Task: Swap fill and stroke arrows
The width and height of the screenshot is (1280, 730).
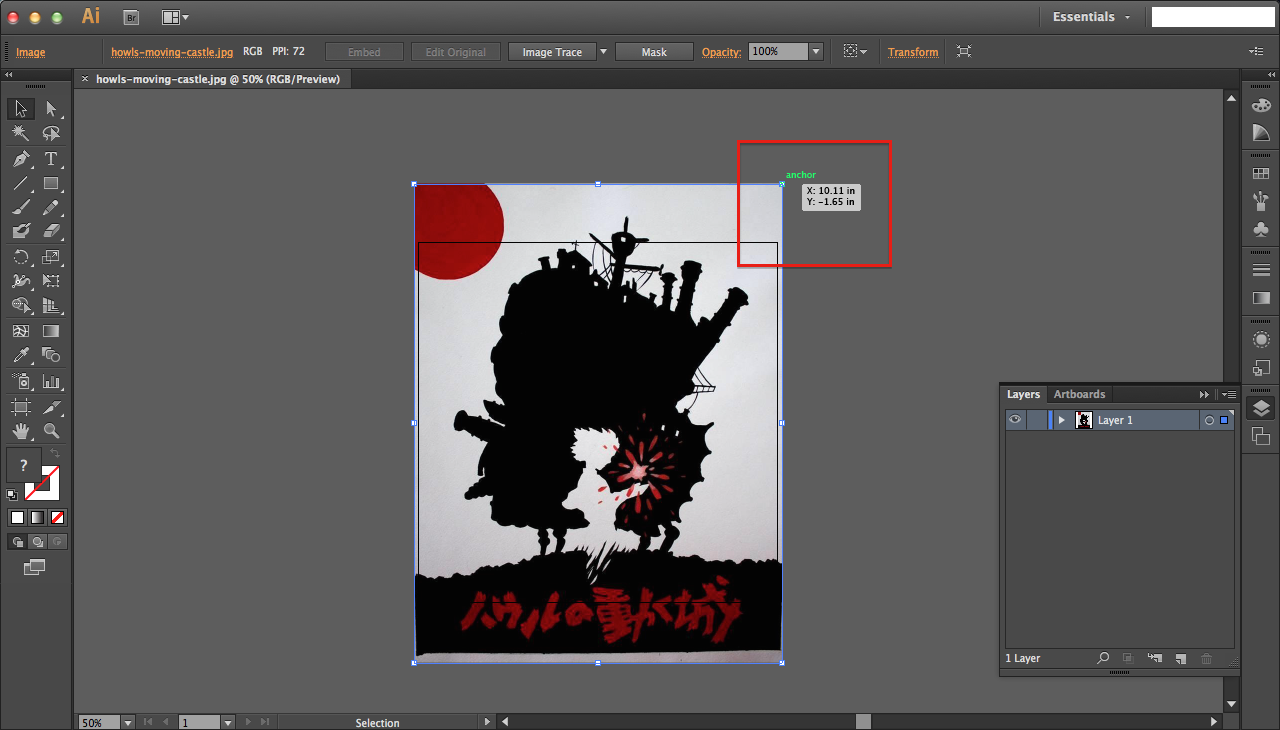Action: (56, 454)
